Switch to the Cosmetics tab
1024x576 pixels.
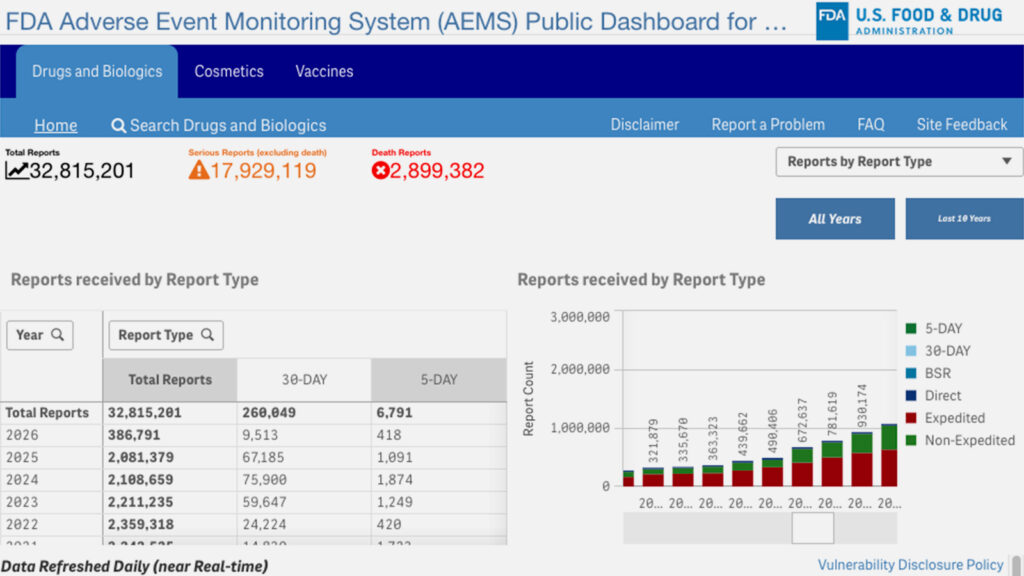tap(229, 72)
